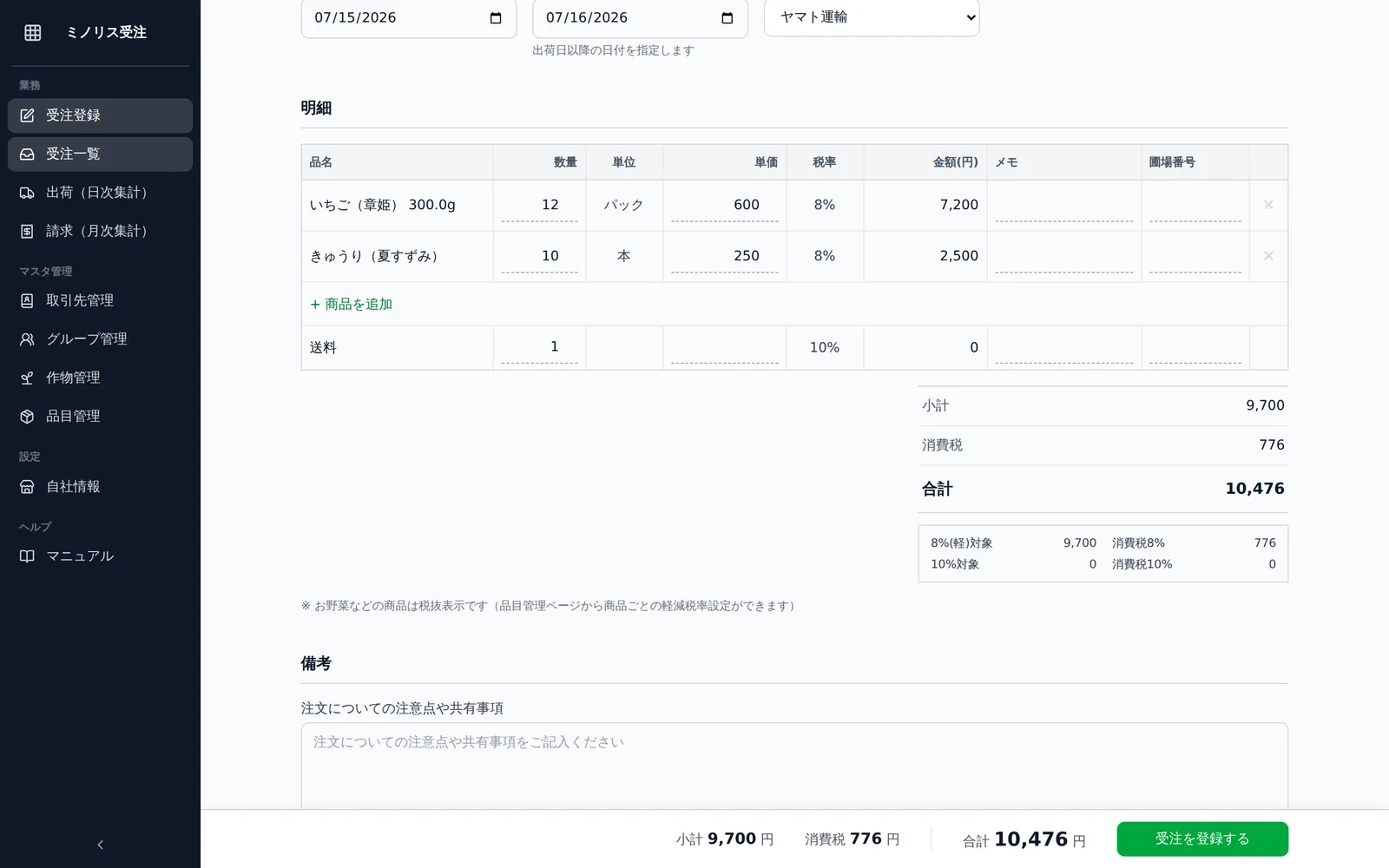
Task: Click the 出荷 truck icon
Action: 27,193
